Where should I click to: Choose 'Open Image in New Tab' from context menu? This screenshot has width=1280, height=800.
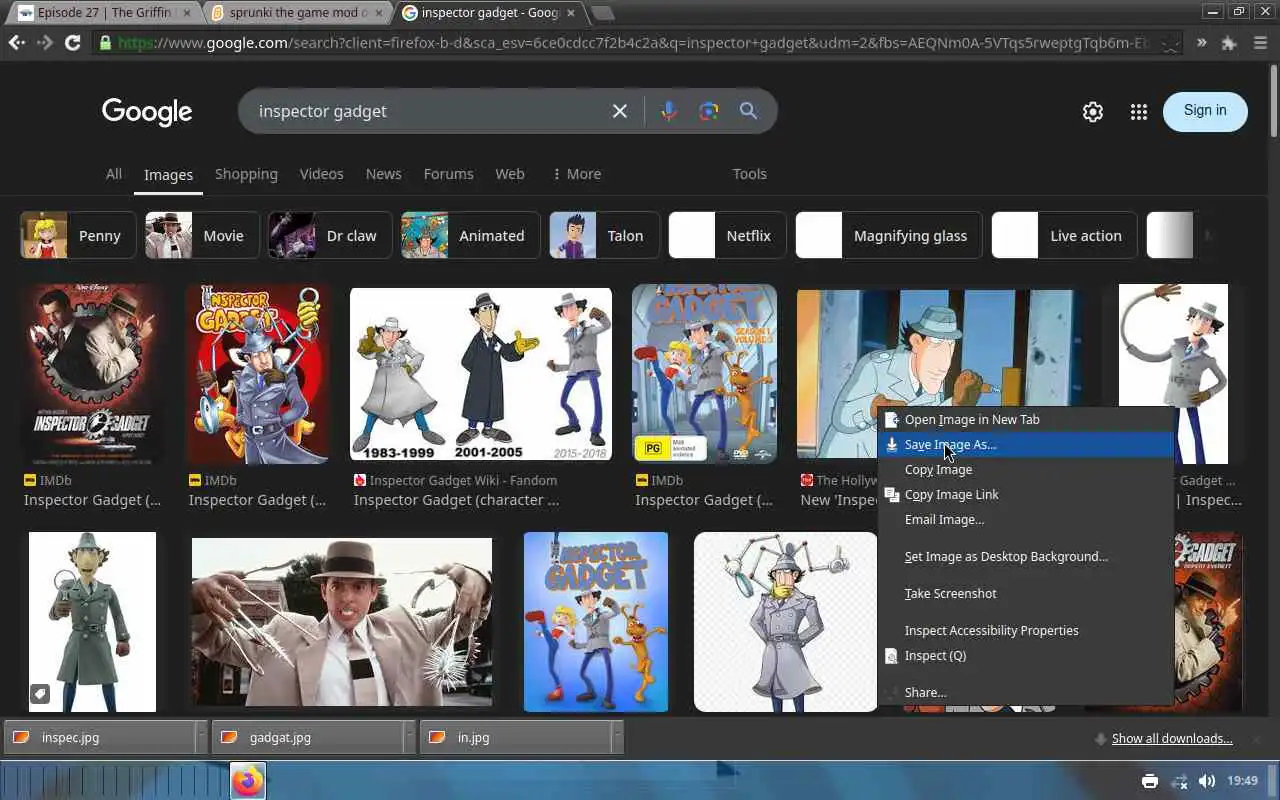point(1026,420)
